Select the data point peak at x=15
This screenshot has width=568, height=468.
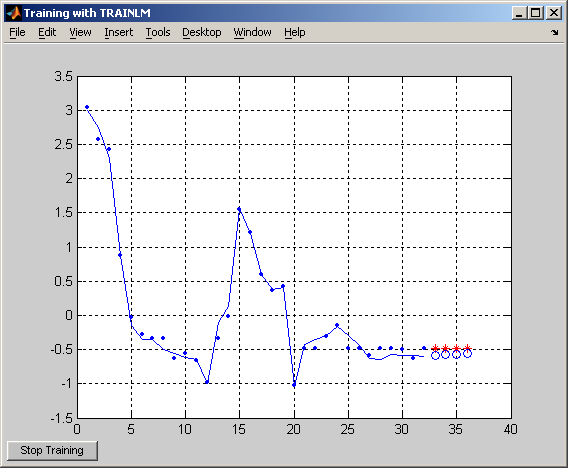(239, 209)
